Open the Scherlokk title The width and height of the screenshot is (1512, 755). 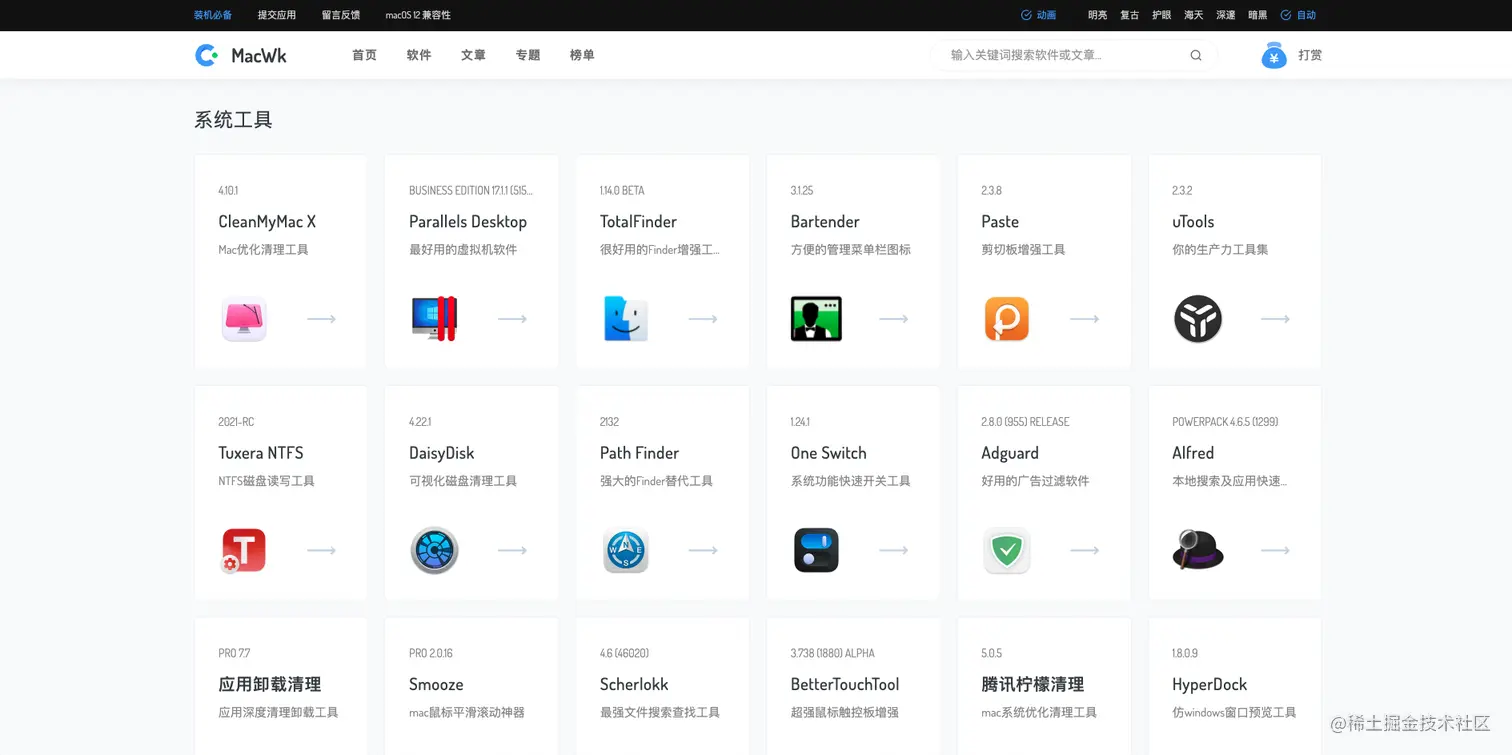point(634,684)
